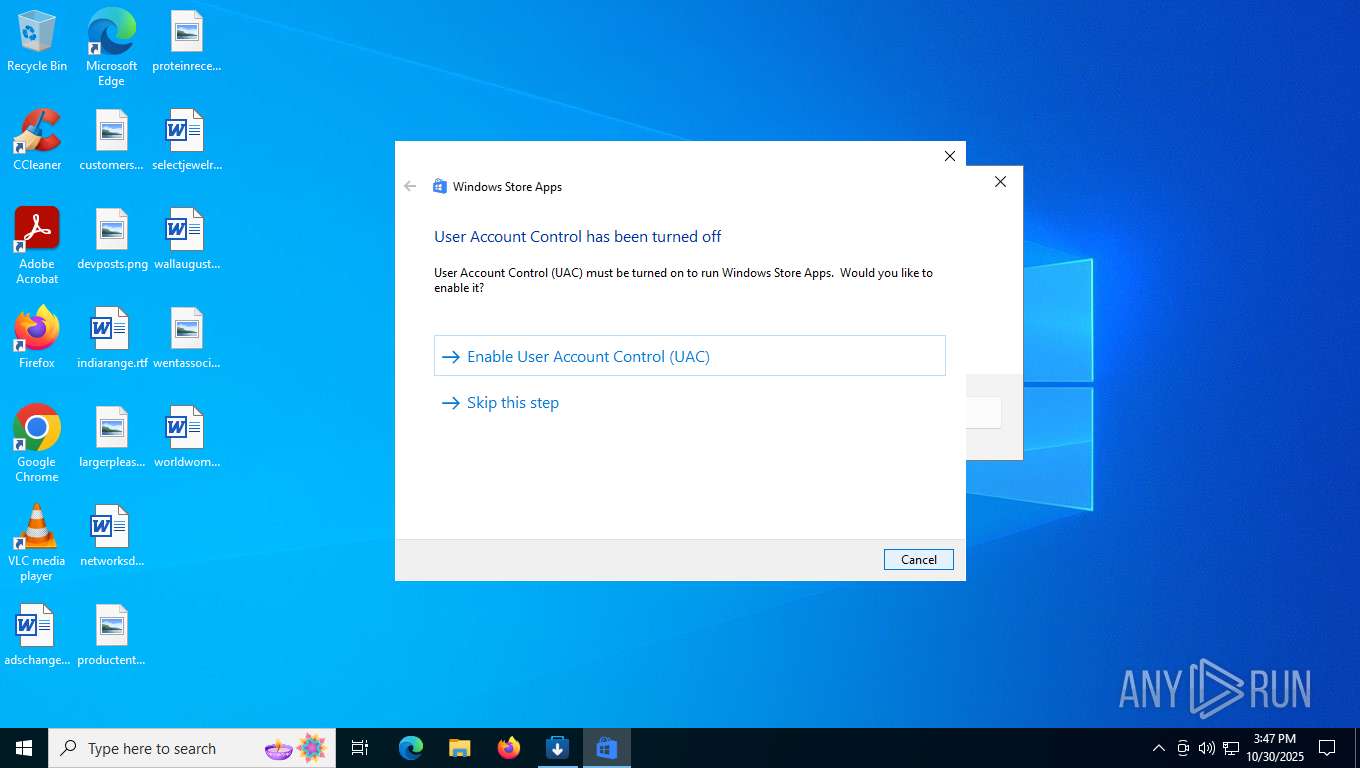Launch Microsoft Edge from desktop
The height and width of the screenshot is (768, 1360).
[111, 47]
